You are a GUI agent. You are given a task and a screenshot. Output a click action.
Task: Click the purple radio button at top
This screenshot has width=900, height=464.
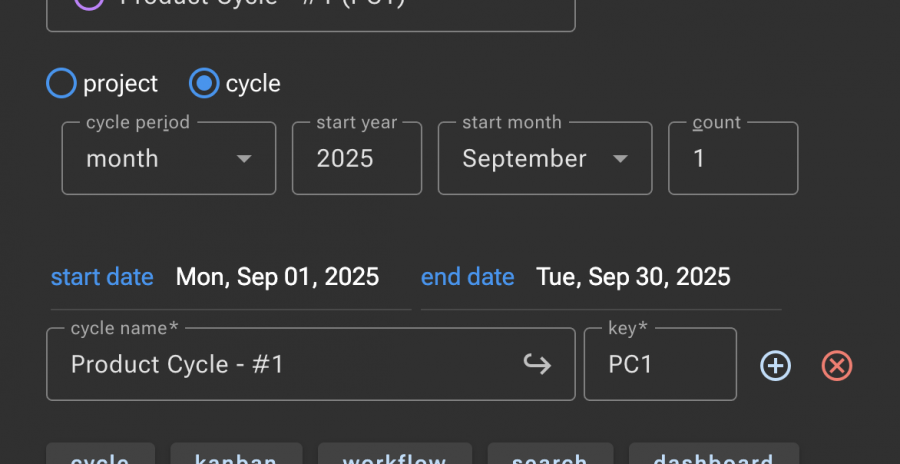coord(88,3)
